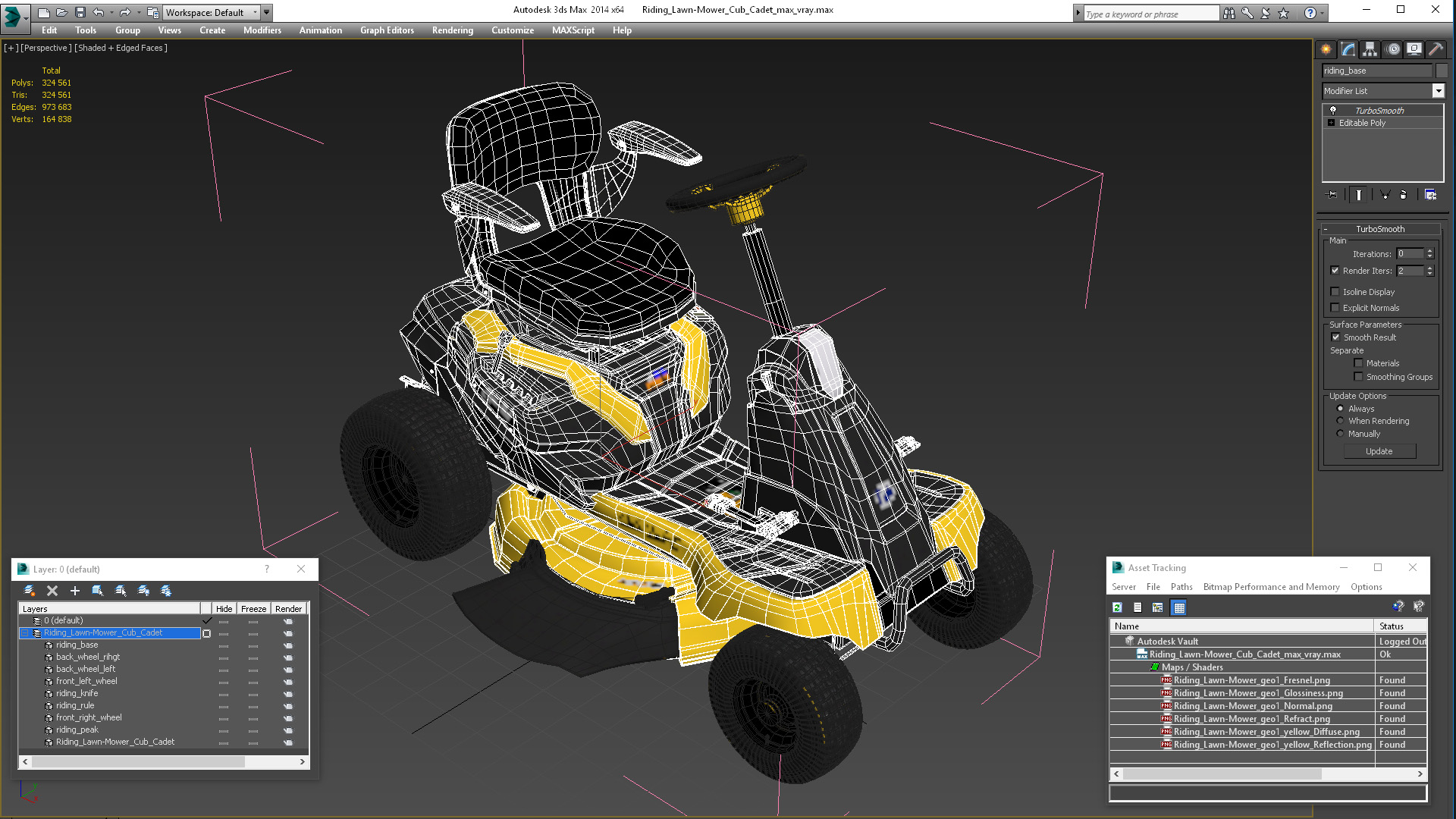Click the Save file icon in title bar
The height and width of the screenshot is (819, 1456).
(80, 12)
